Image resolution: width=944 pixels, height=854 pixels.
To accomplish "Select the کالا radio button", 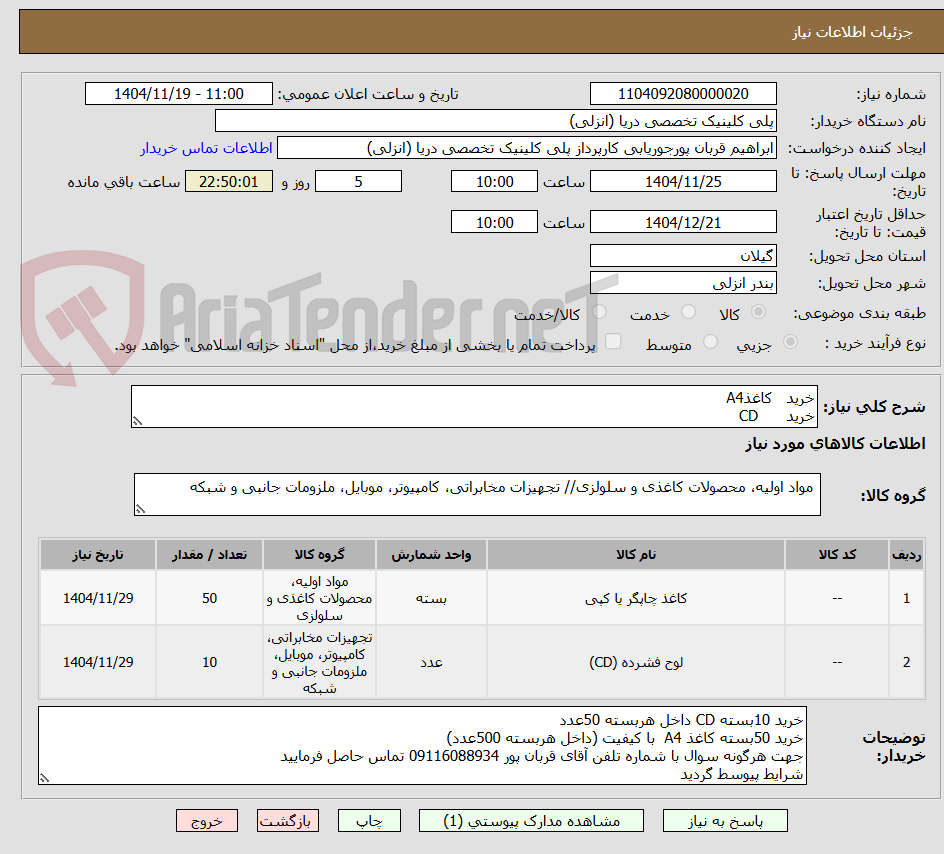I will pos(758,312).
